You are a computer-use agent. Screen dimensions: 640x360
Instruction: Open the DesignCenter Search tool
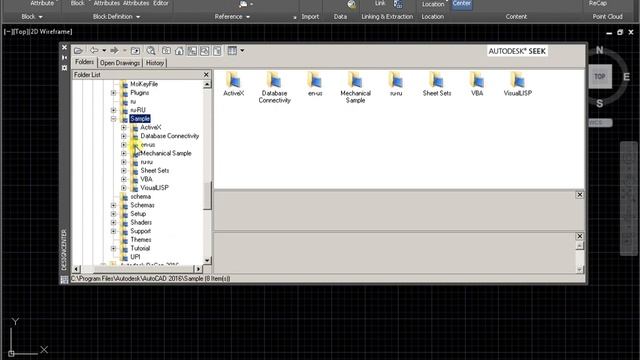point(151,51)
